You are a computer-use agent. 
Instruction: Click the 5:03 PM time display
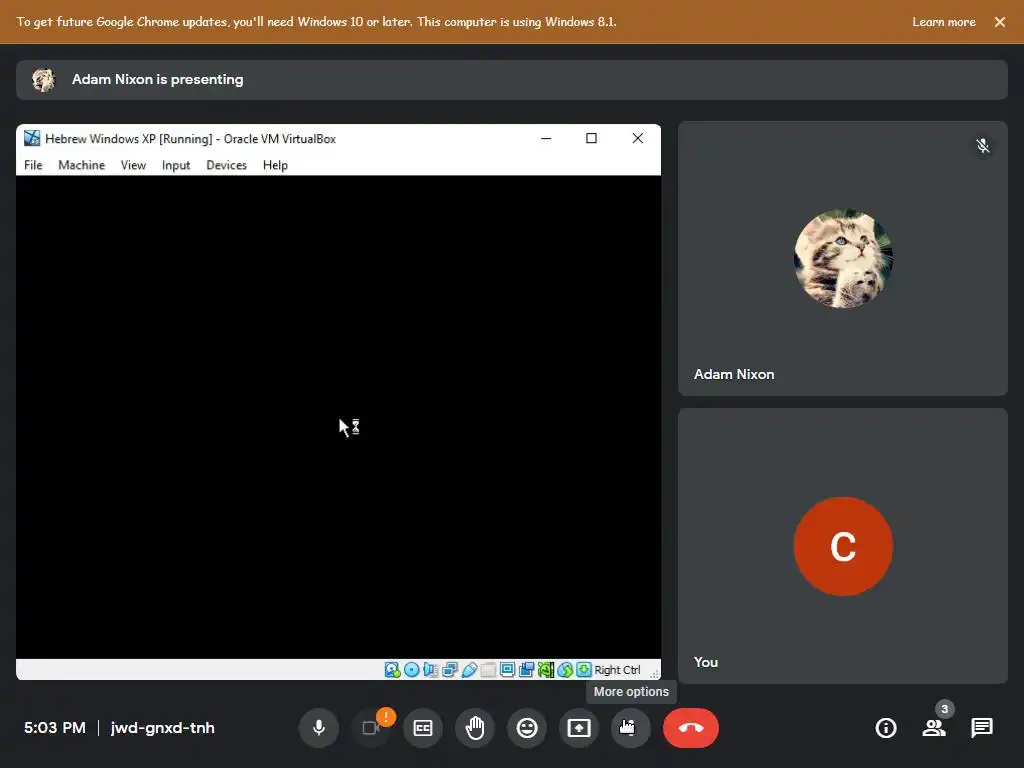(x=55, y=728)
